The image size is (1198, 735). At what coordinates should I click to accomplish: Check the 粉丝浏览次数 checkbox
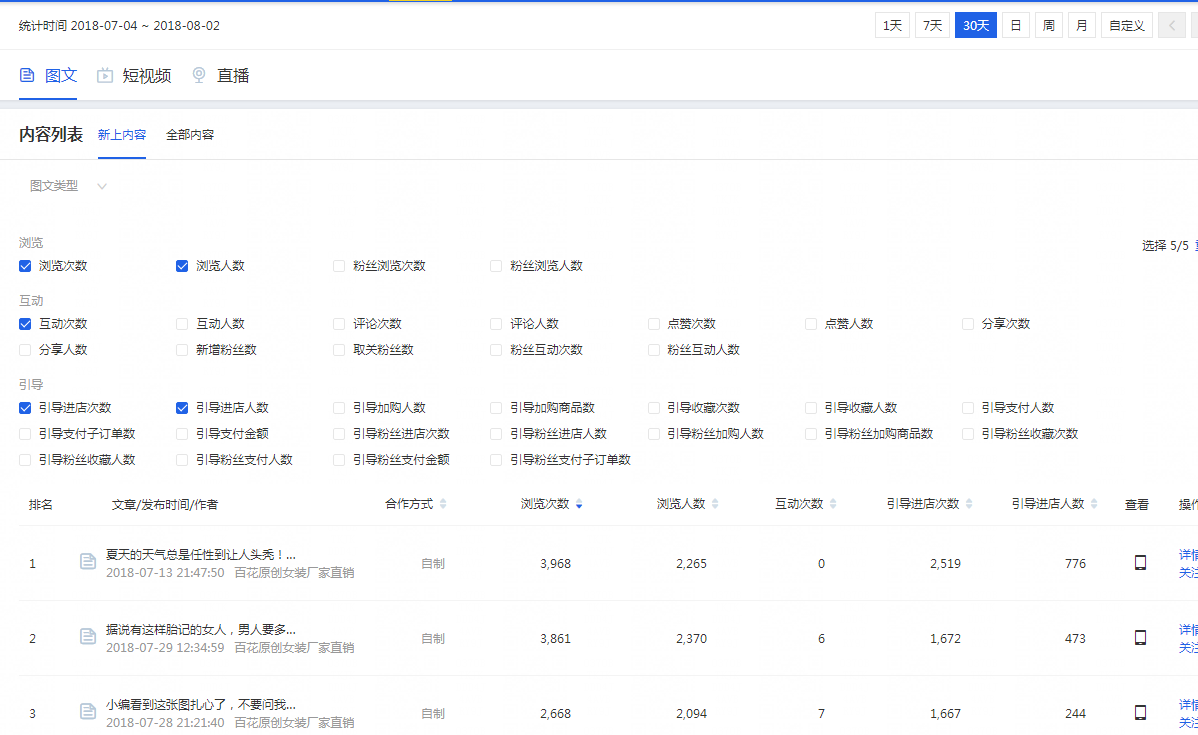click(x=339, y=266)
